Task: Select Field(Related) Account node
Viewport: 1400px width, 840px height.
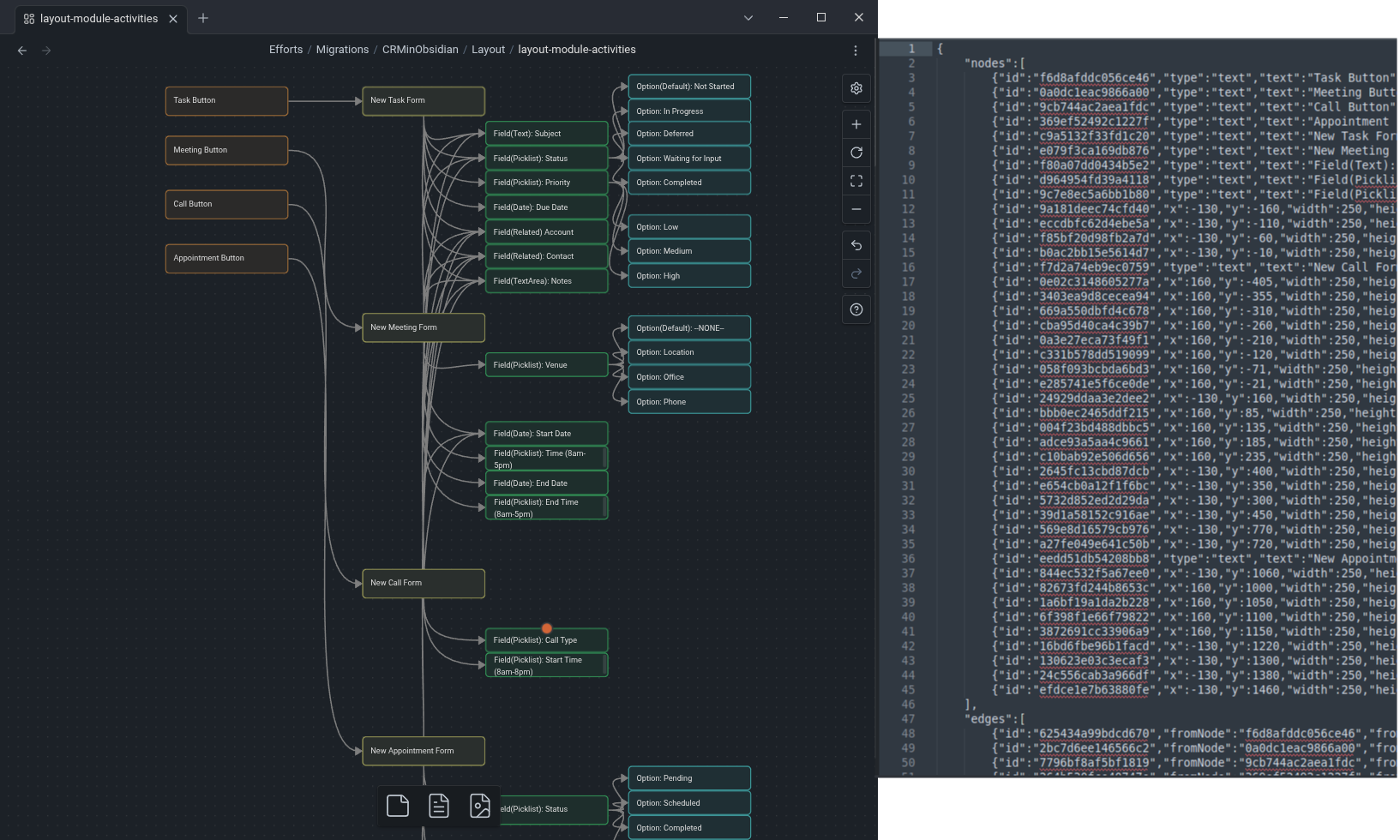Action: click(547, 232)
